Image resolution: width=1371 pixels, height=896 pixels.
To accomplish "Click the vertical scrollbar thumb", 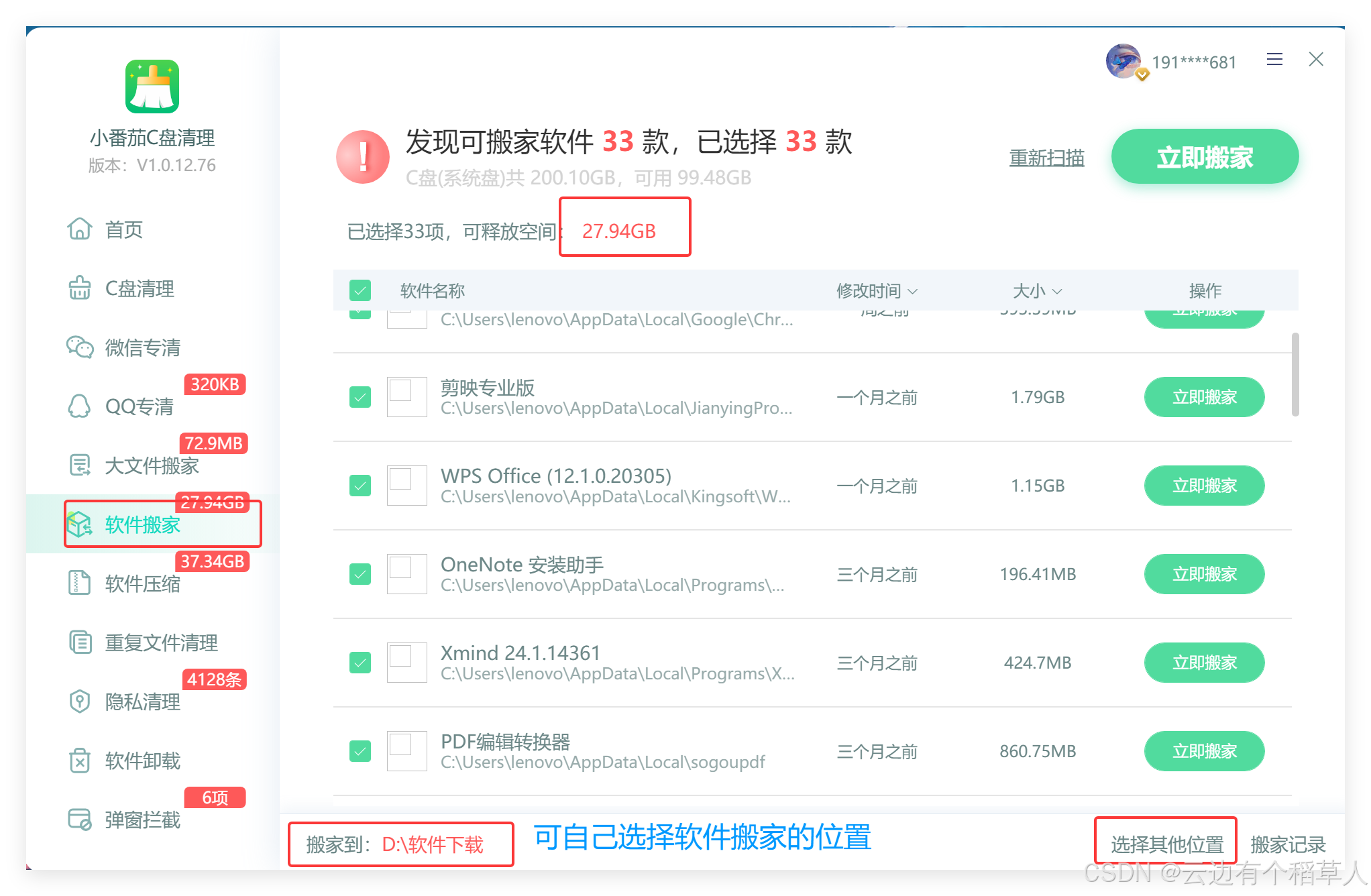I will pyautogui.click(x=1295, y=374).
